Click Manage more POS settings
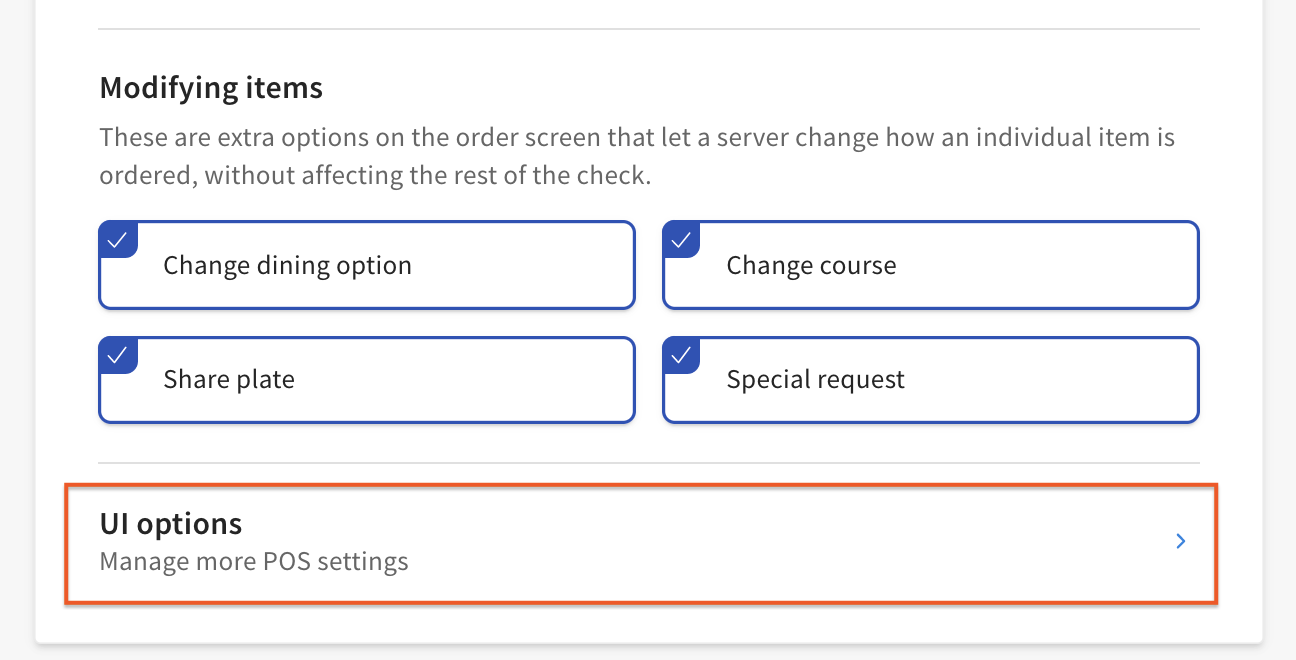Image resolution: width=1296 pixels, height=660 pixels. 253,561
